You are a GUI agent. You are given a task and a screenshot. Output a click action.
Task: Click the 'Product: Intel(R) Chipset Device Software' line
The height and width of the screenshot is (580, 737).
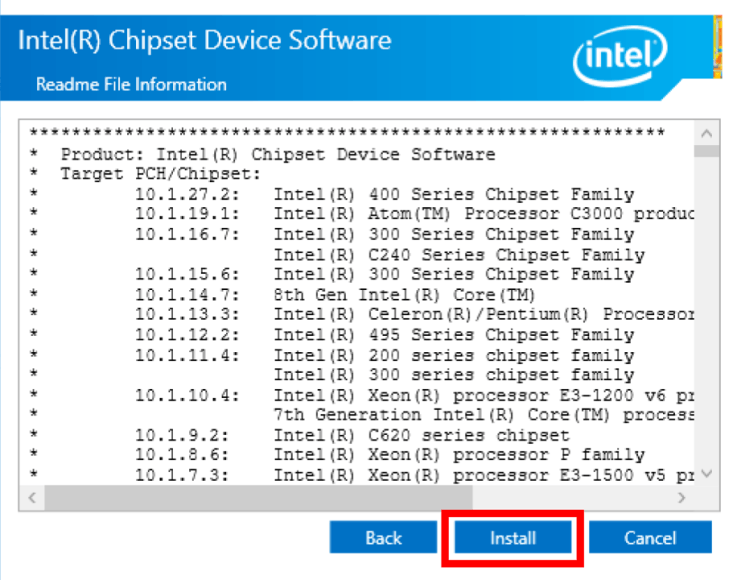coord(278,154)
